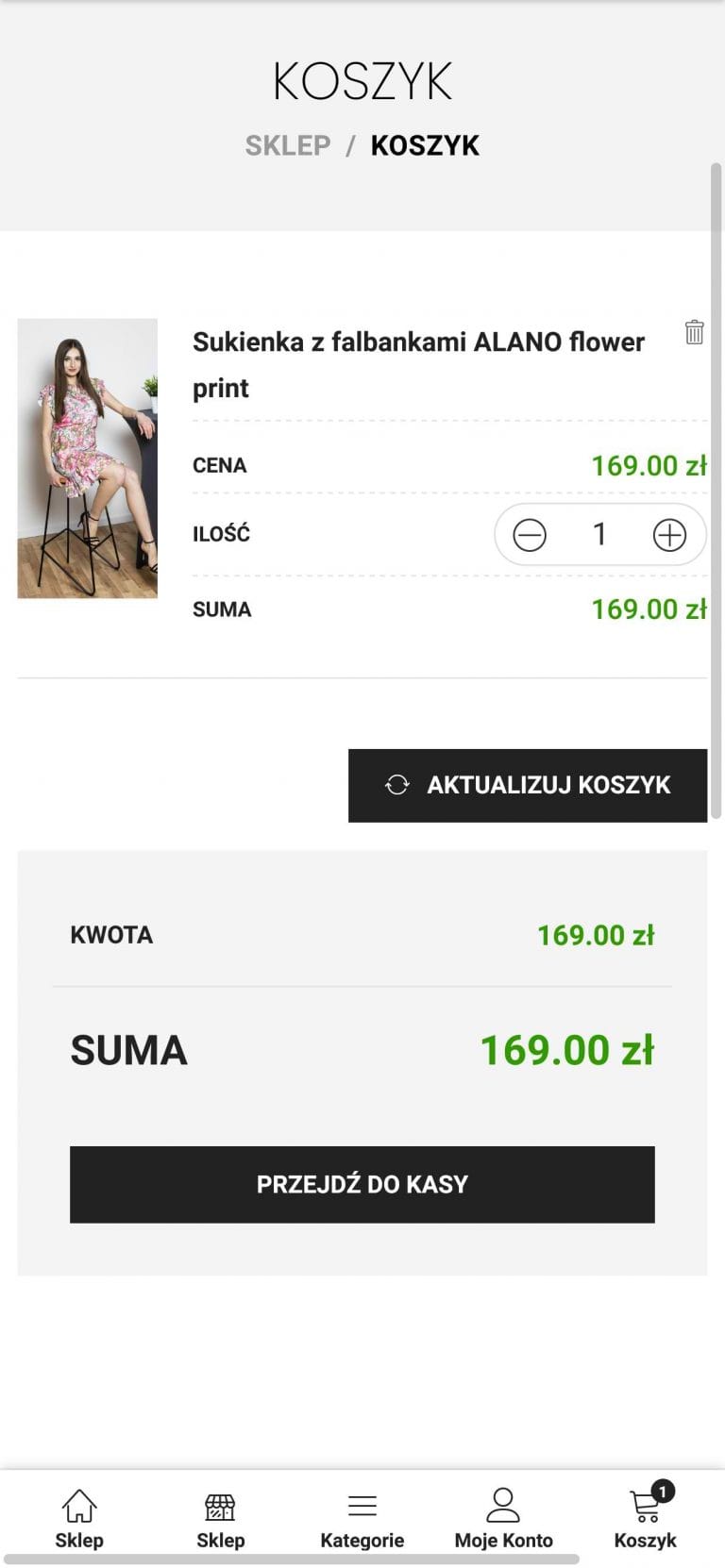Remove the ALANO dress with trash icon
725x1568 pixels.
pyautogui.click(x=694, y=332)
